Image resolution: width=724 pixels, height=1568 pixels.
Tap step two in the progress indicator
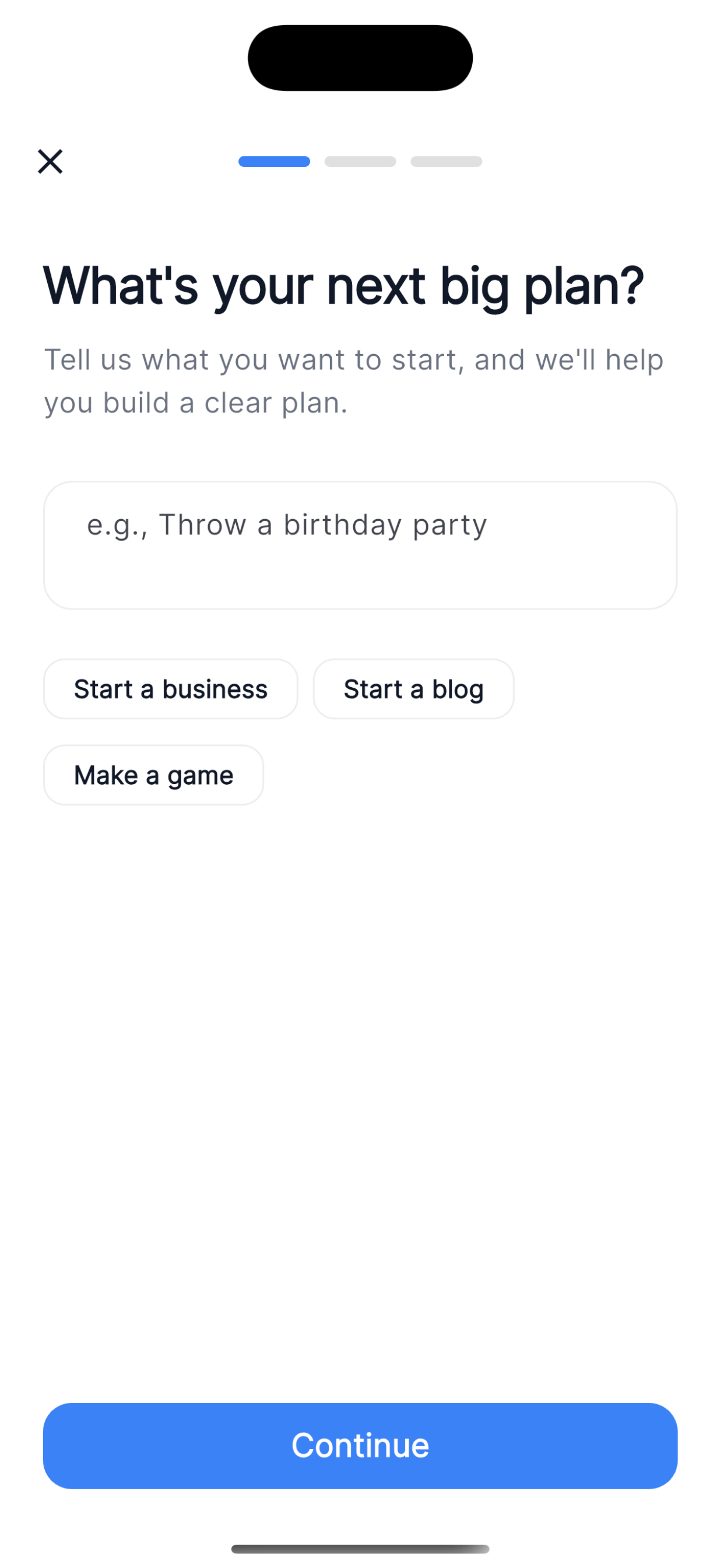coord(360,162)
